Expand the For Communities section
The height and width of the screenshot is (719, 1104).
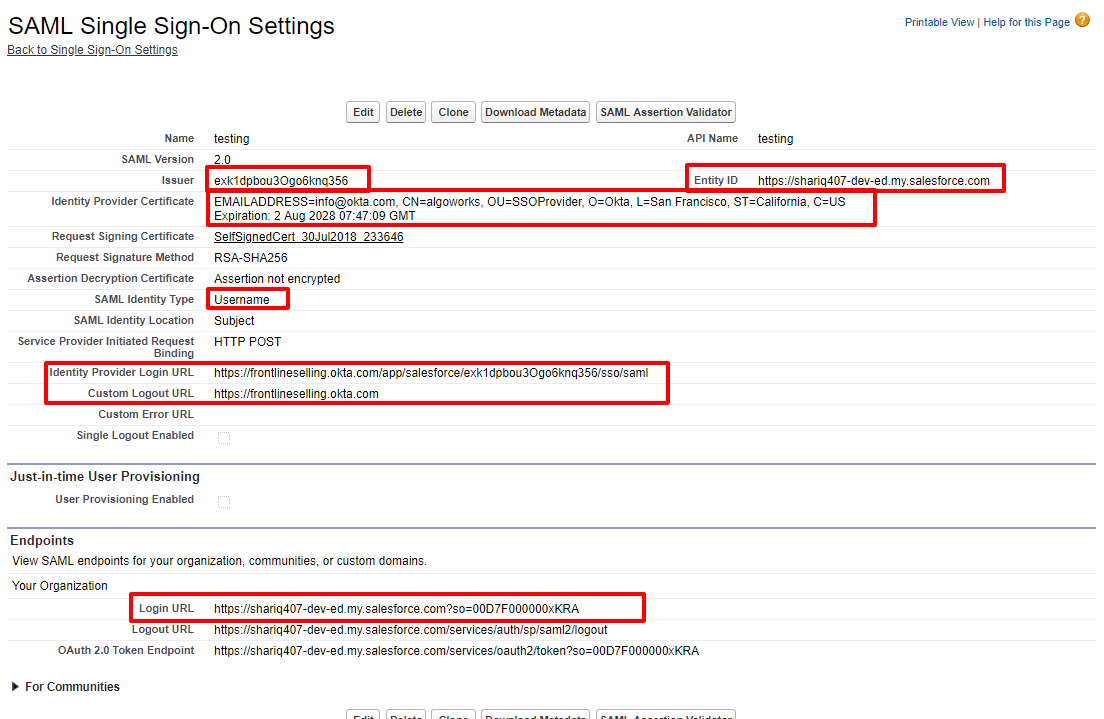coord(17,687)
